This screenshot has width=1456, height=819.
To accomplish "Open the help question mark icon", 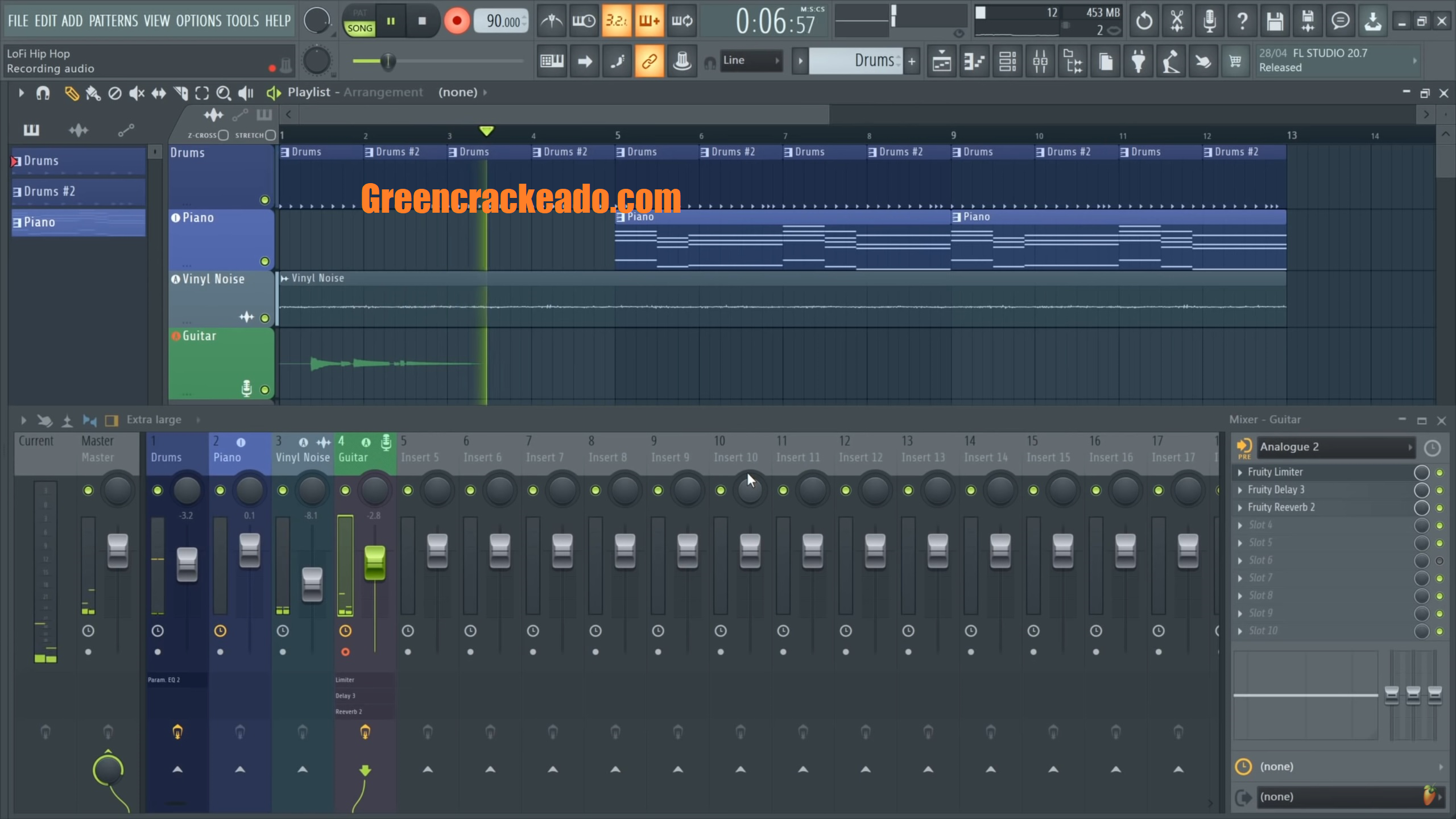I will click(1242, 21).
